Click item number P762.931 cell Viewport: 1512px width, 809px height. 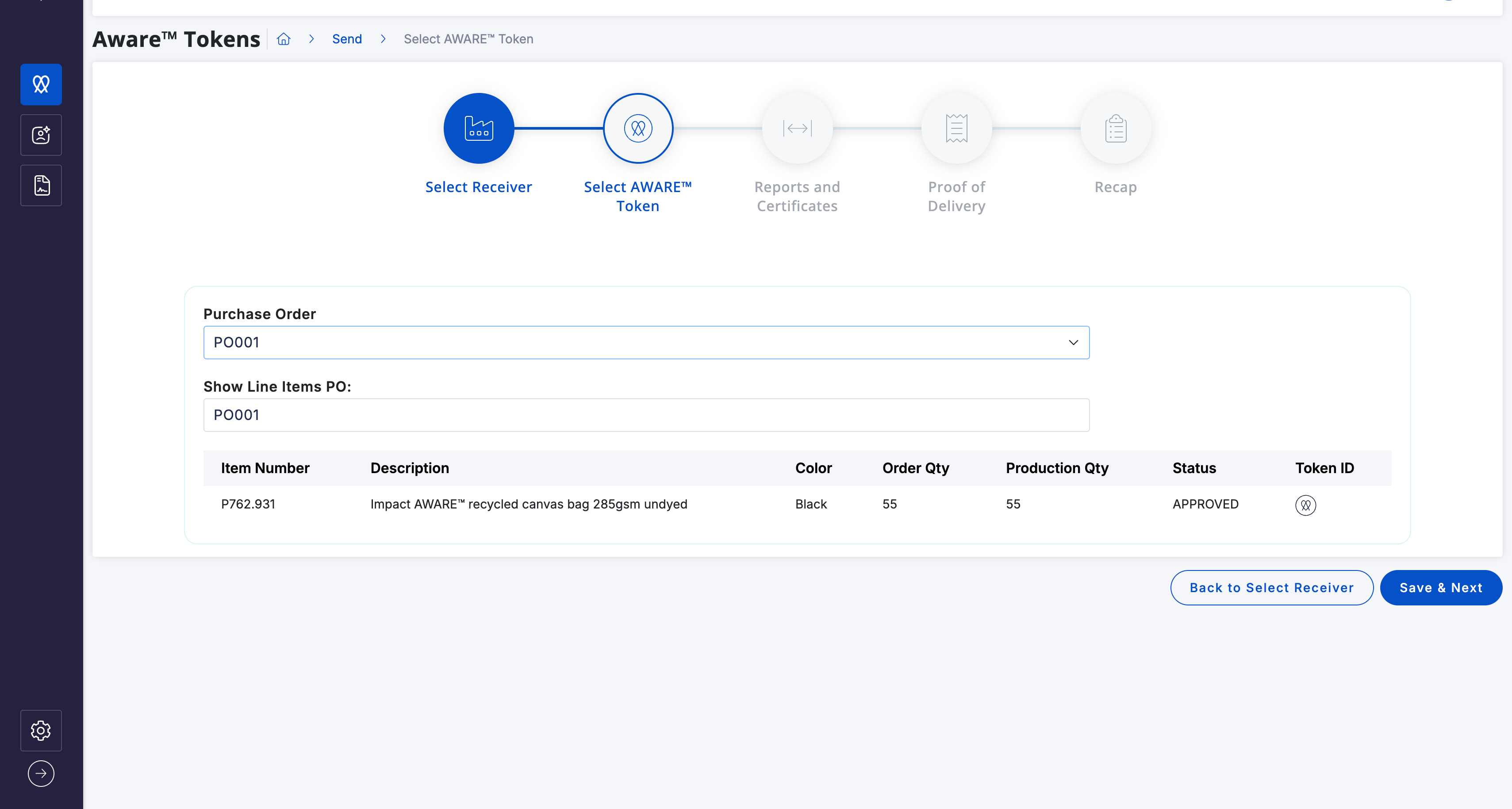(248, 505)
